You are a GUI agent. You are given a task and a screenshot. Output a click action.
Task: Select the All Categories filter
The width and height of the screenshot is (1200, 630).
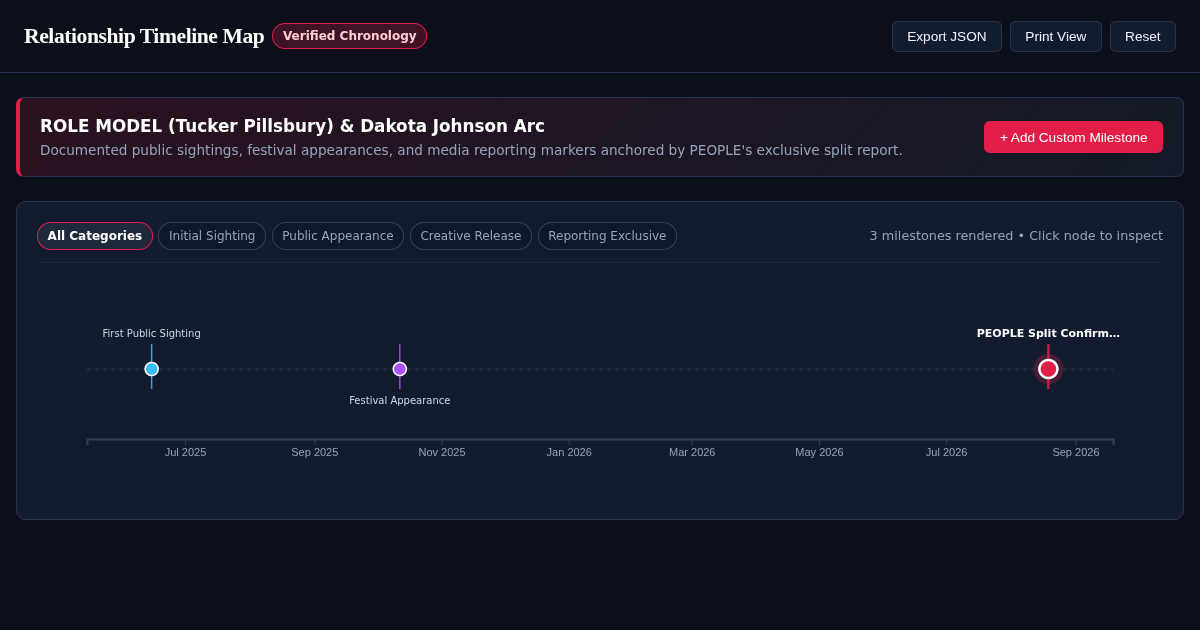(x=95, y=236)
